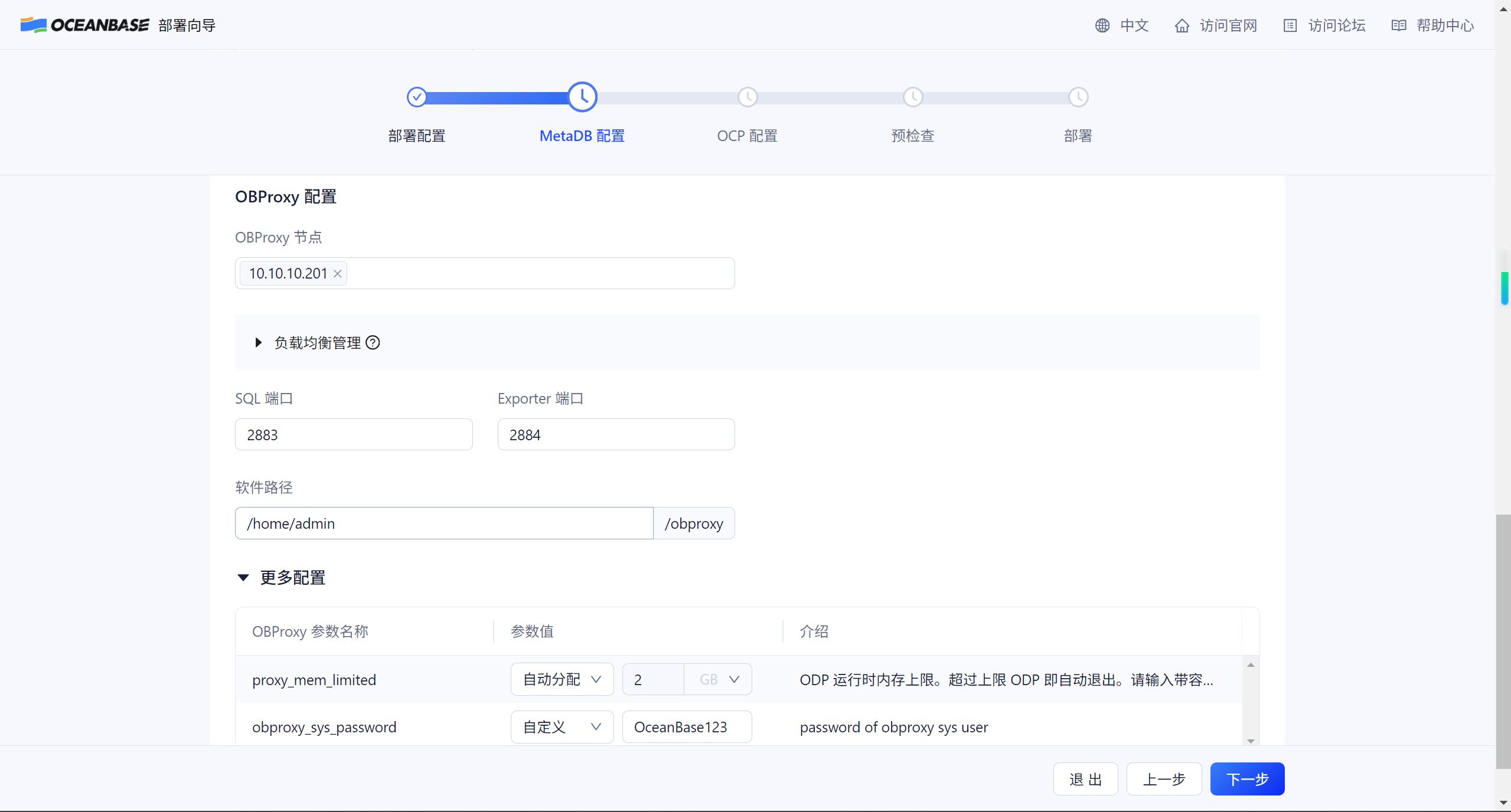1511x812 pixels.
Task: Click the completed 部署配置 step checkmark icon
Action: (x=417, y=97)
